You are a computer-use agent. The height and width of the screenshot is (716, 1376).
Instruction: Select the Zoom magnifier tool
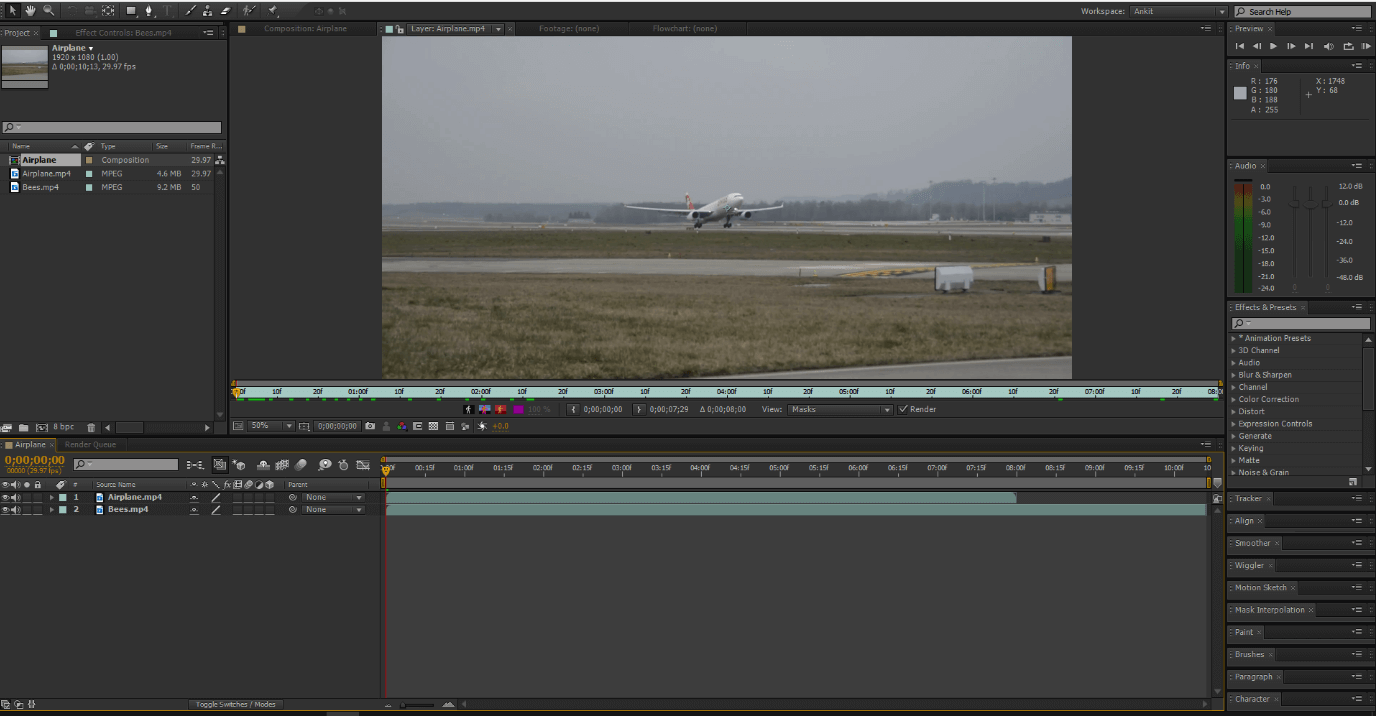coord(48,11)
